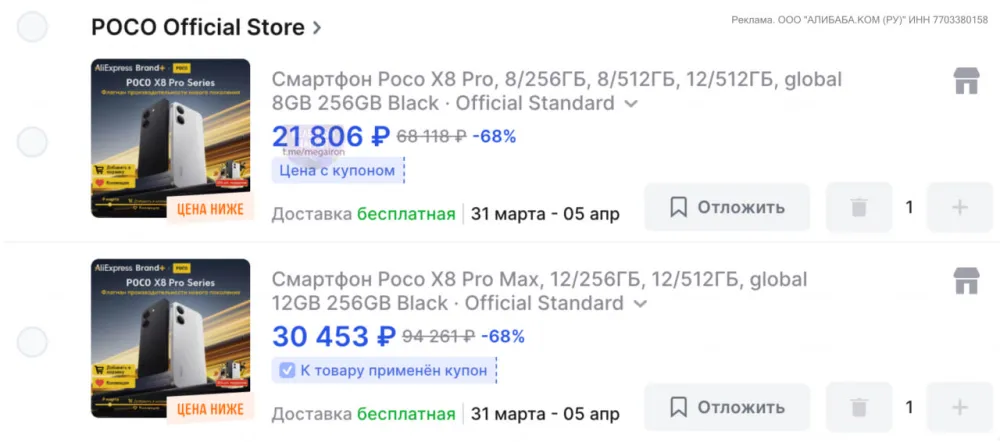Image resolution: width=1000 pixels, height=442 pixels.
Task: Tick checkbox for Poco X8 Pro item
Action: 33,142
